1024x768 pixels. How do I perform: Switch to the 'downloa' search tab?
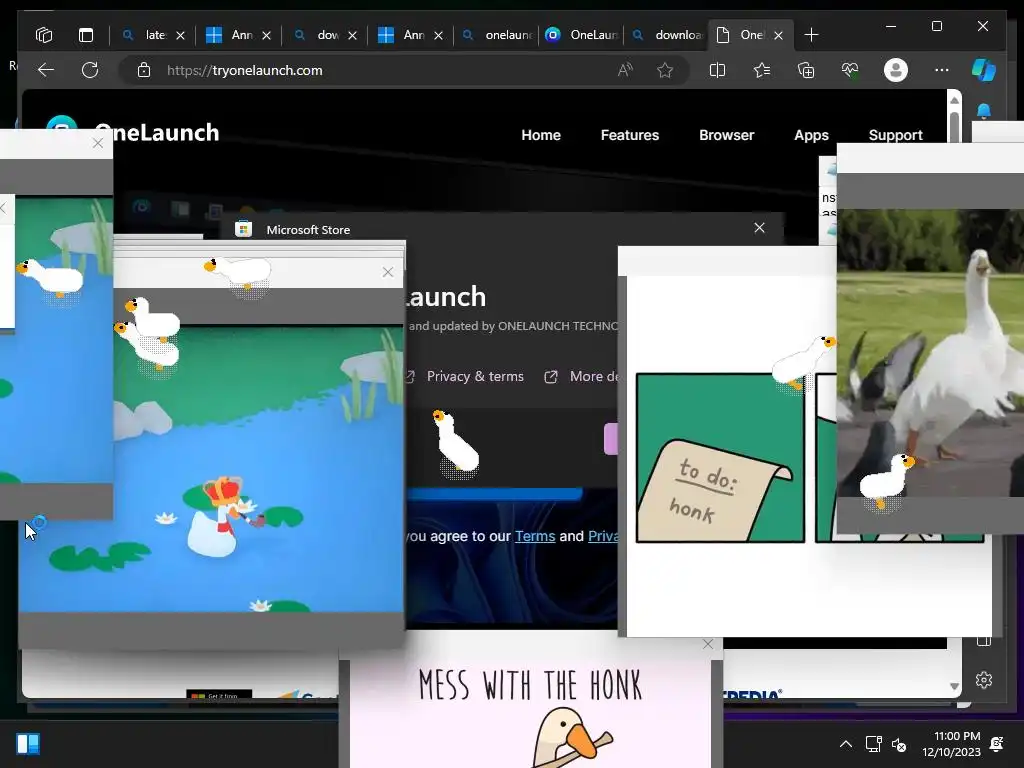667,35
